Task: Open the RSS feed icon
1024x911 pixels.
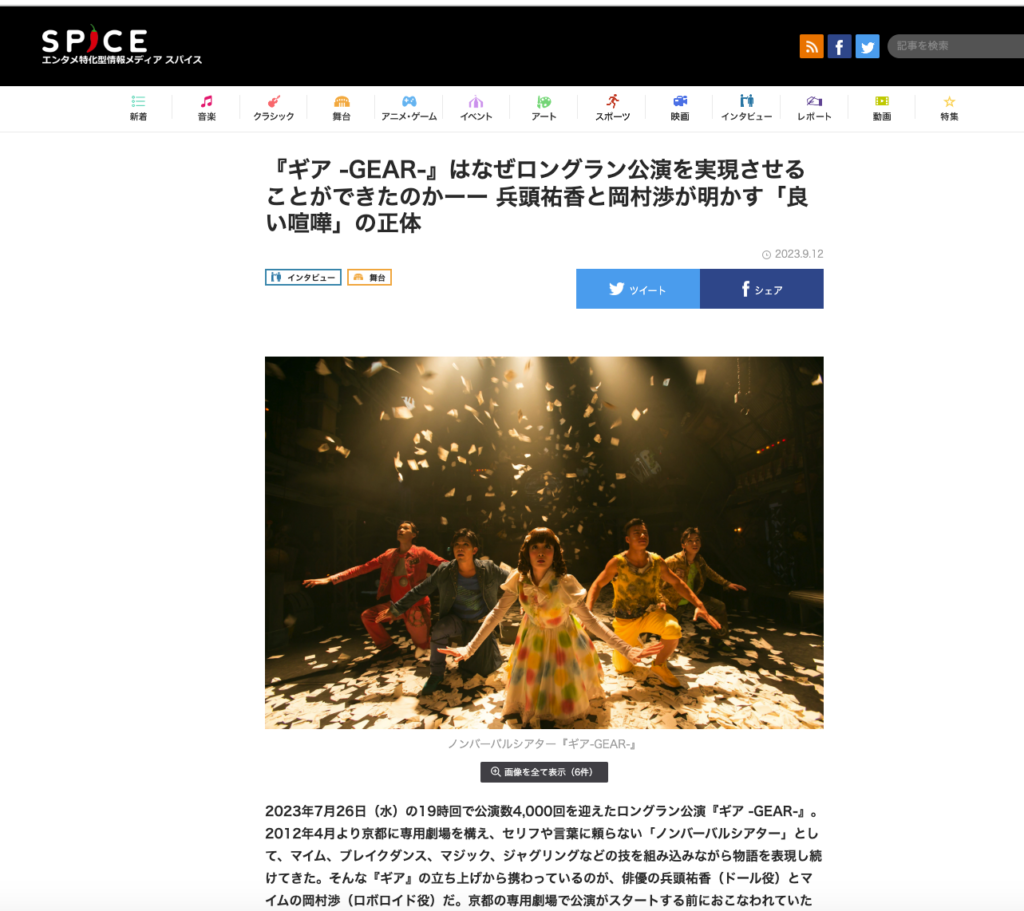Action: (811, 46)
